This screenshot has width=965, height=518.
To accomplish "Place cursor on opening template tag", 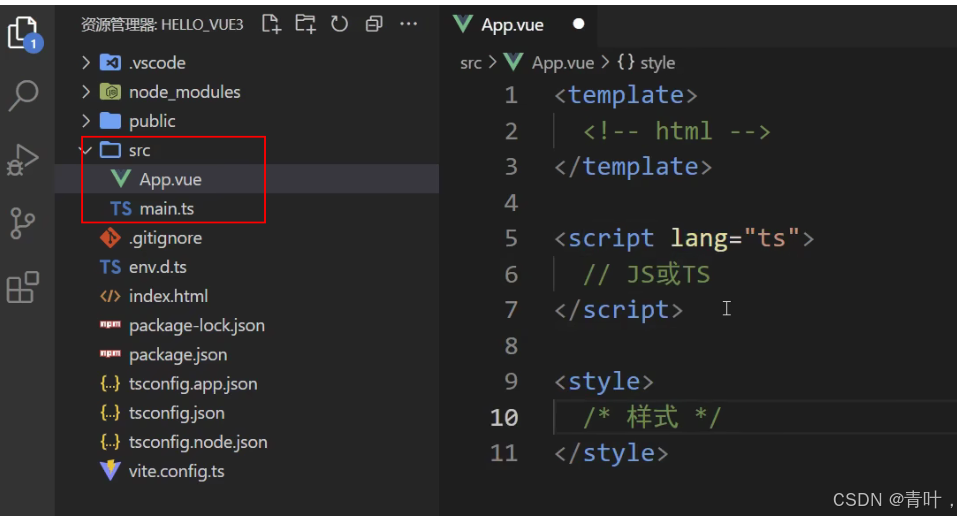I will coord(626,95).
